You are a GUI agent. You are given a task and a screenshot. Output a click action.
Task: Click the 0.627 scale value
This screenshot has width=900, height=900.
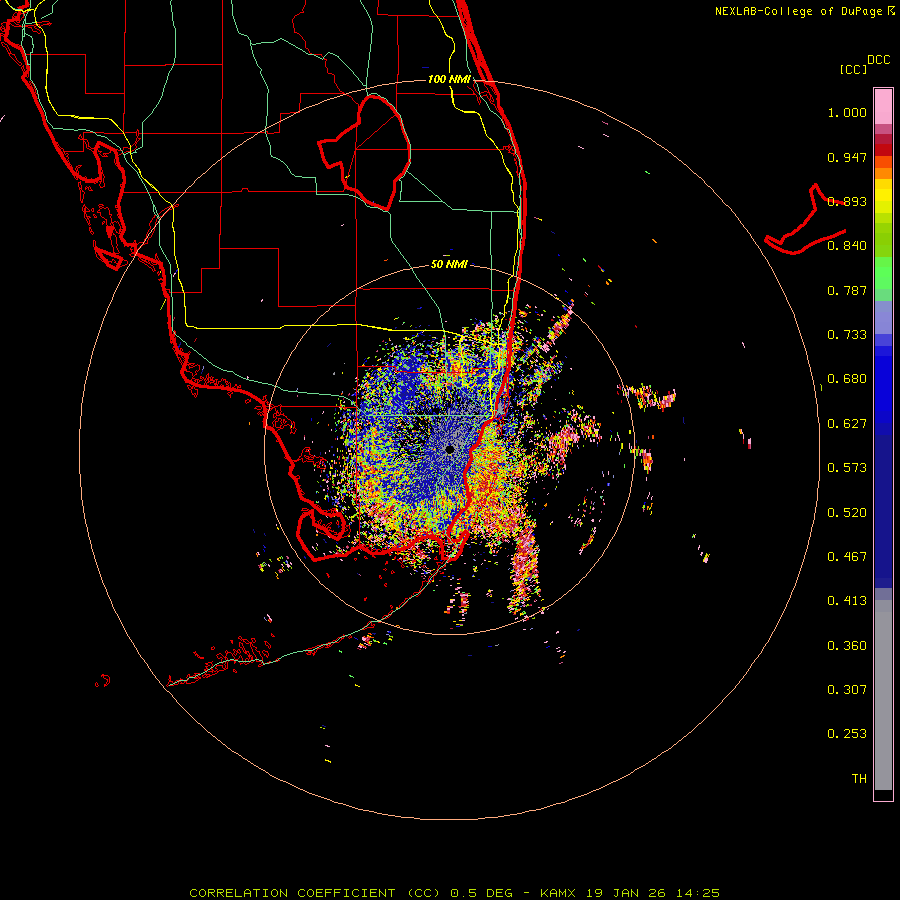point(847,424)
